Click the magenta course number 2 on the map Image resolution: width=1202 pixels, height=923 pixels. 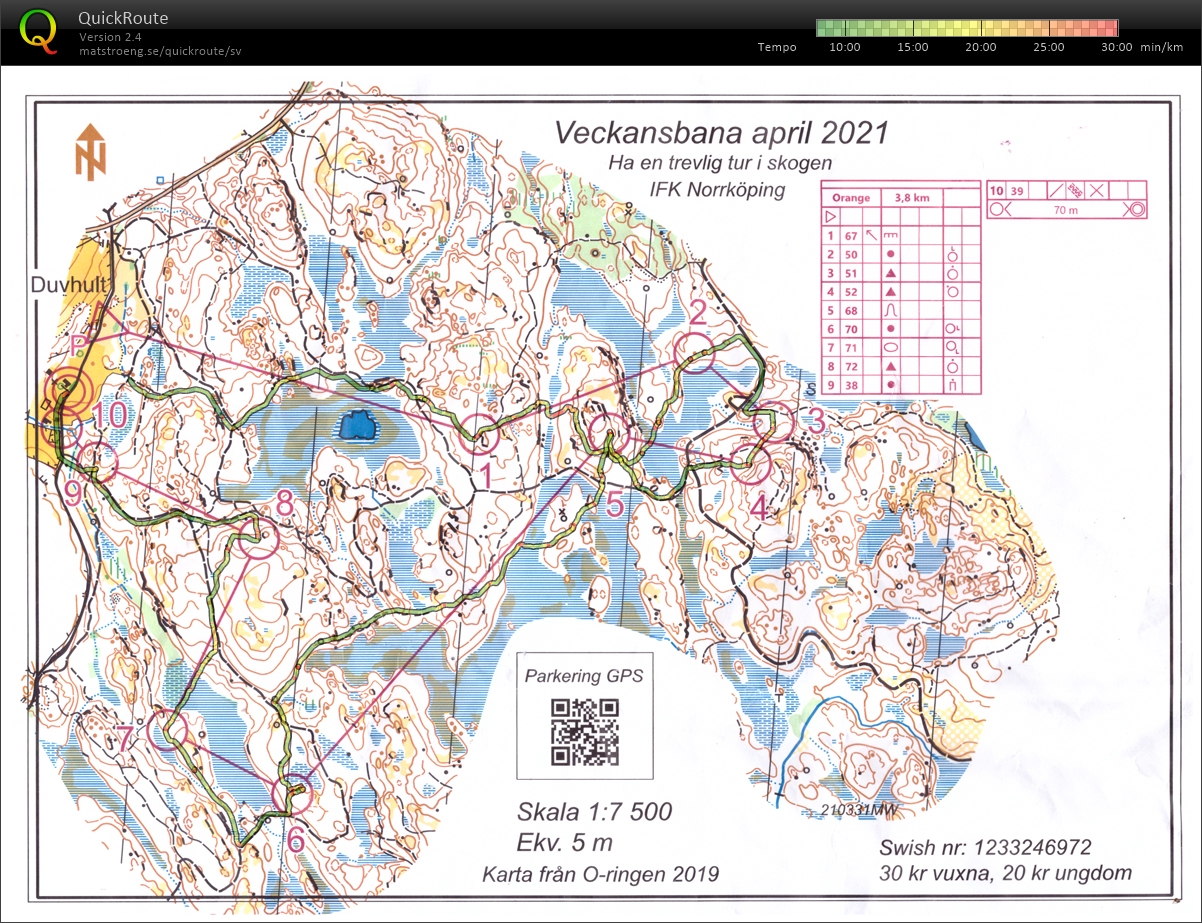tap(698, 313)
